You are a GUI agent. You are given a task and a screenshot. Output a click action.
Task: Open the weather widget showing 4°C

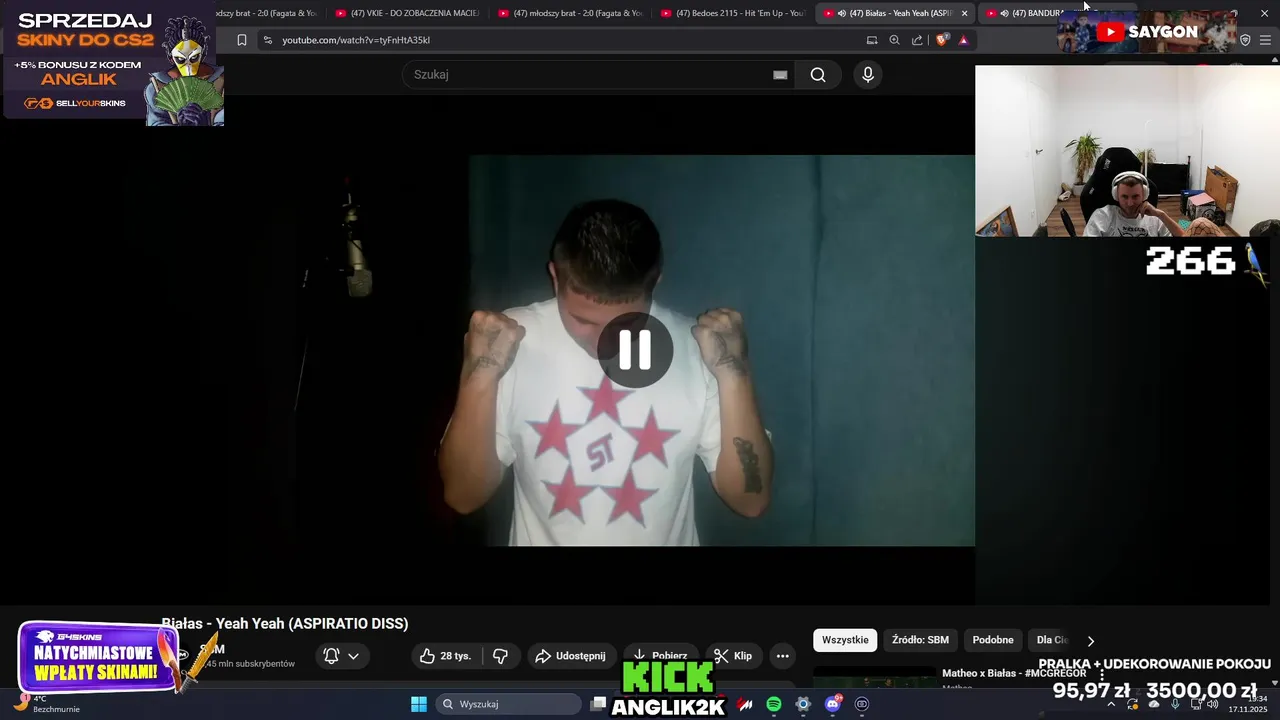pos(48,704)
